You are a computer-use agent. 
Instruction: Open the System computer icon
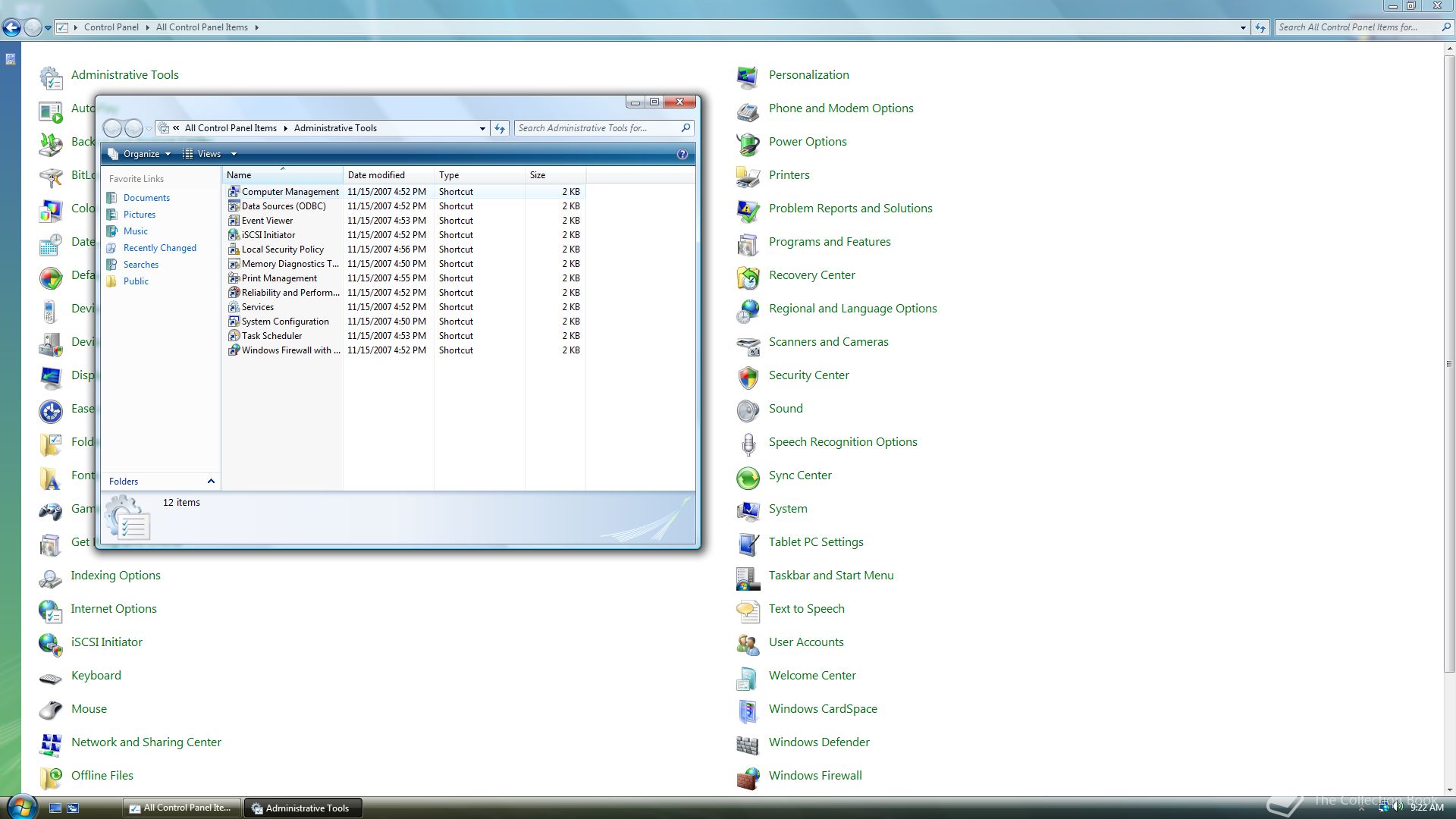pos(748,510)
